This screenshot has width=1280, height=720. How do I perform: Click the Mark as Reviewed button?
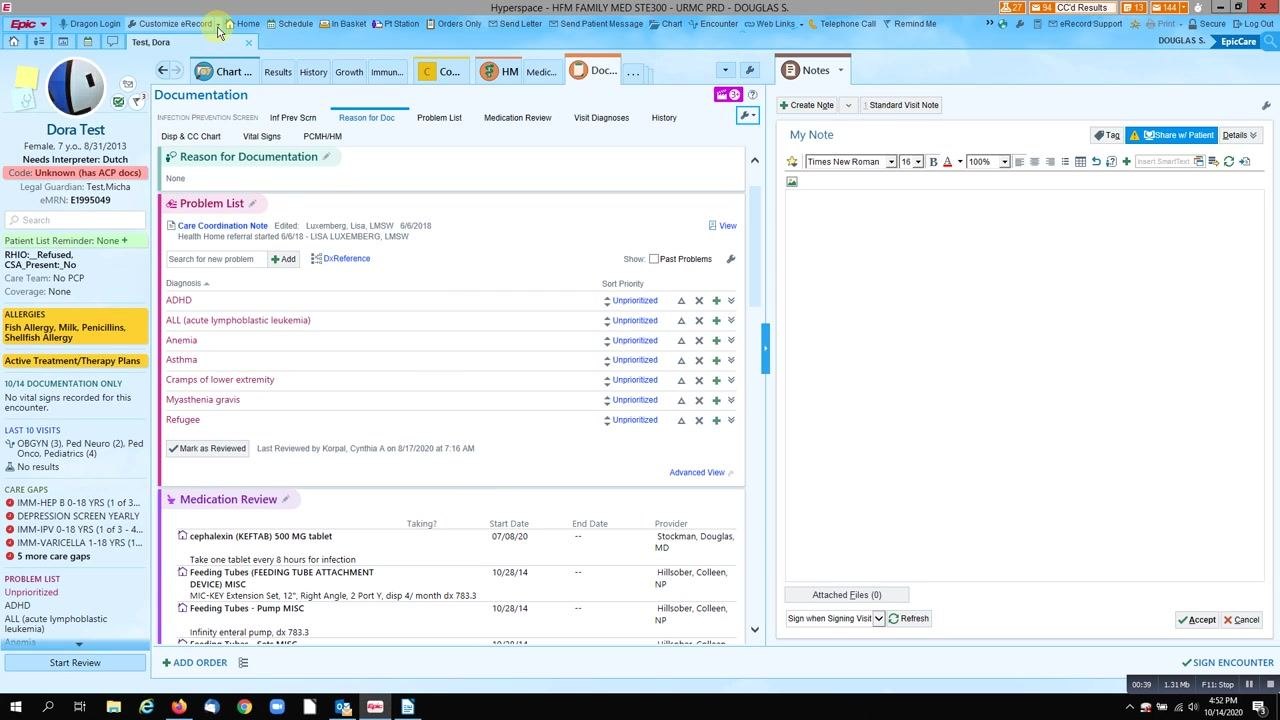(207, 449)
